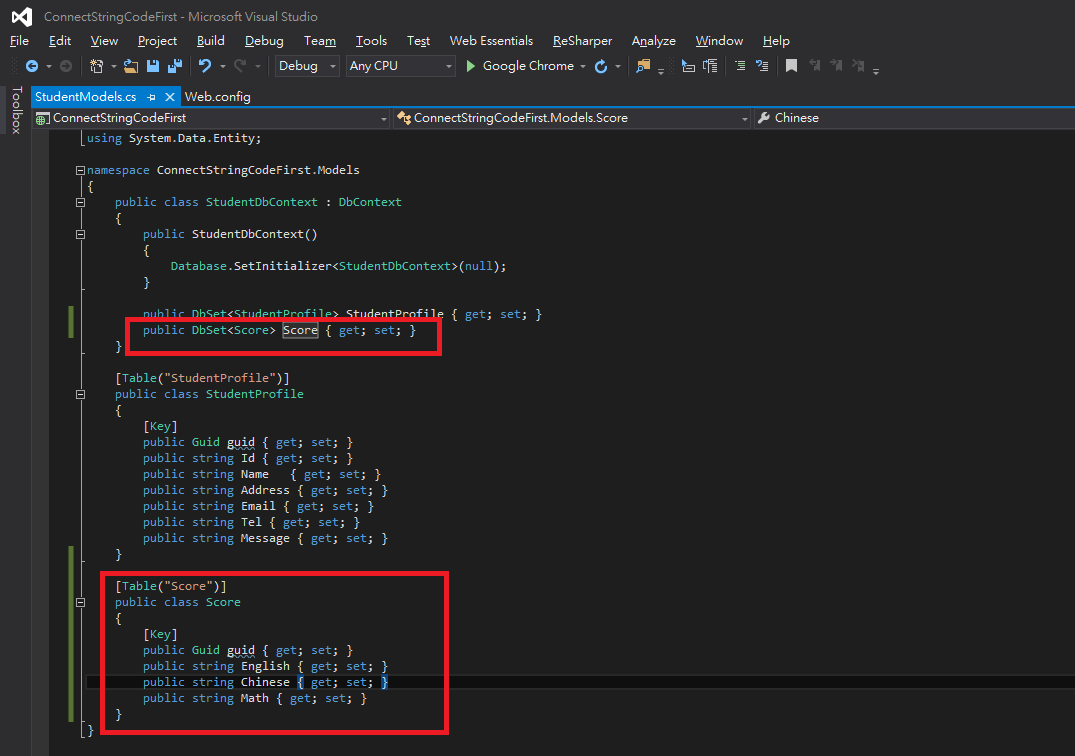
Task: Open the Tools menu
Action: (x=371, y=41)
